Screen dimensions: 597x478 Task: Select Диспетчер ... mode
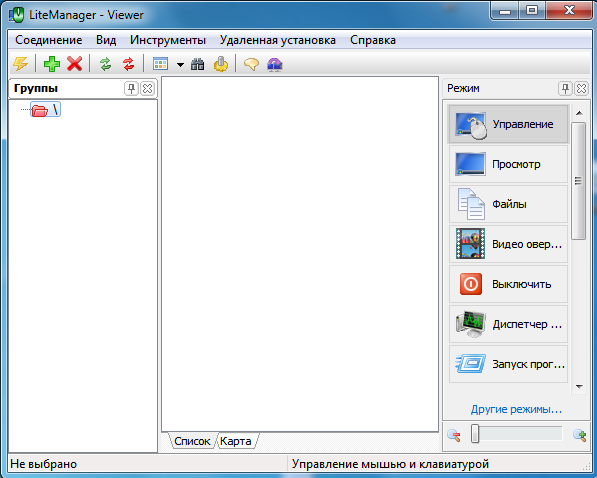click(x=508, y=324)
